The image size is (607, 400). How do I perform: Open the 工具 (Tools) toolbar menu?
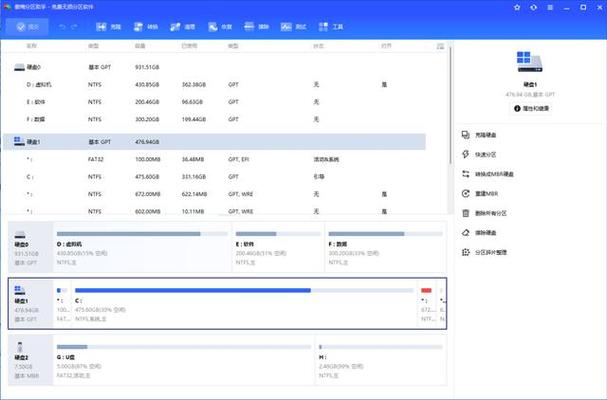(x=331, y=26)
